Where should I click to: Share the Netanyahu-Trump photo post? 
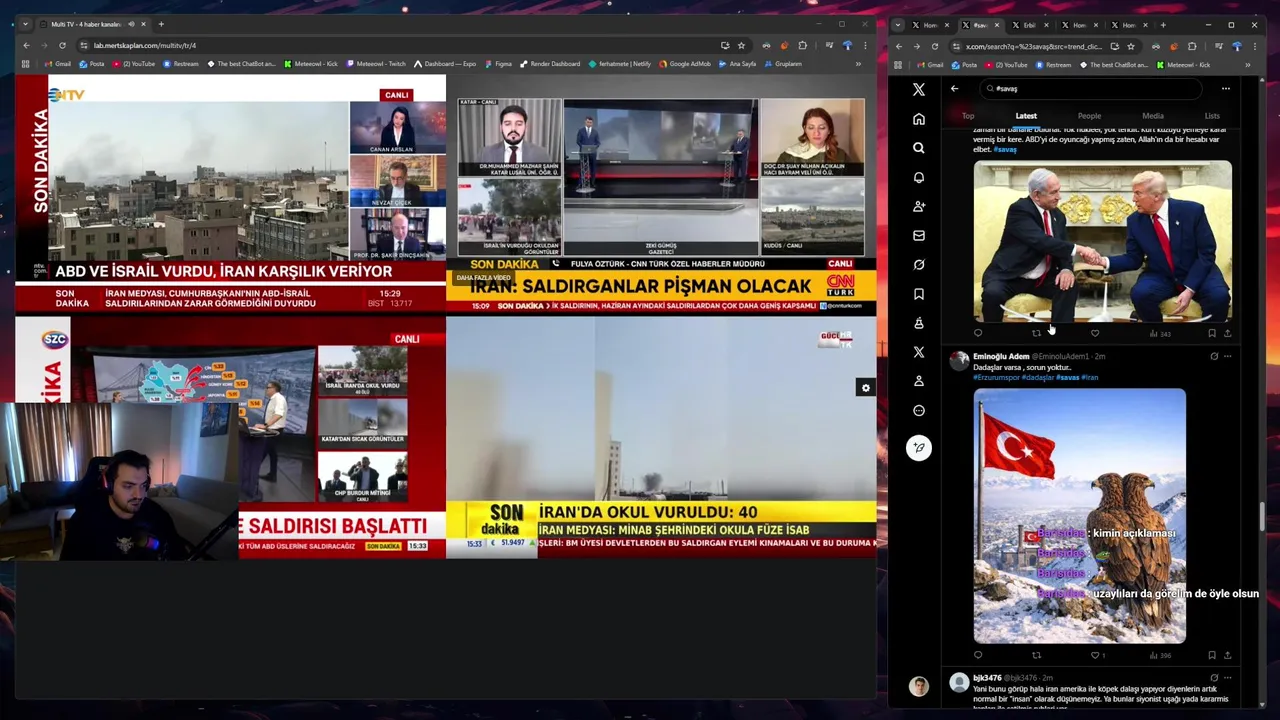click(x=1227, y=333)
